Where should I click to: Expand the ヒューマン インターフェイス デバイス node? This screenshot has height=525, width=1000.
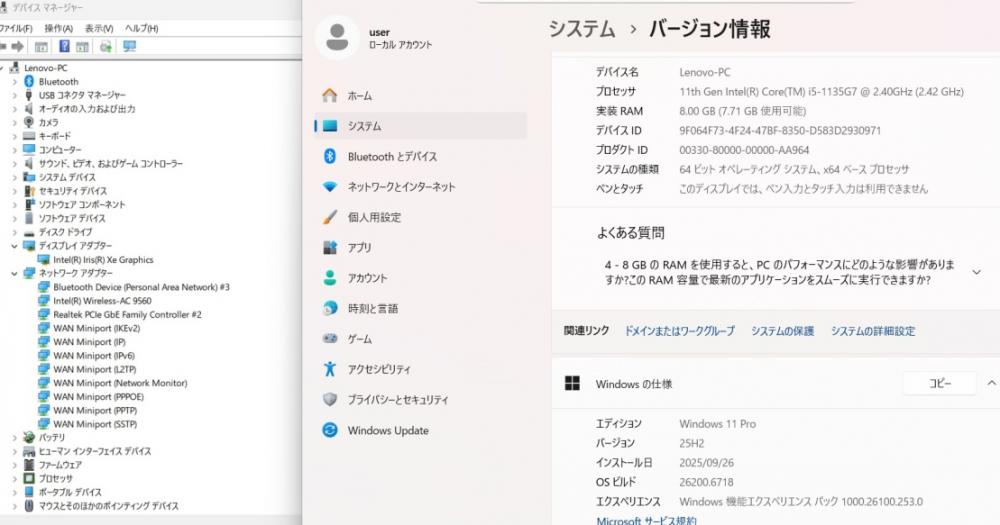click(x=14, y=451)
